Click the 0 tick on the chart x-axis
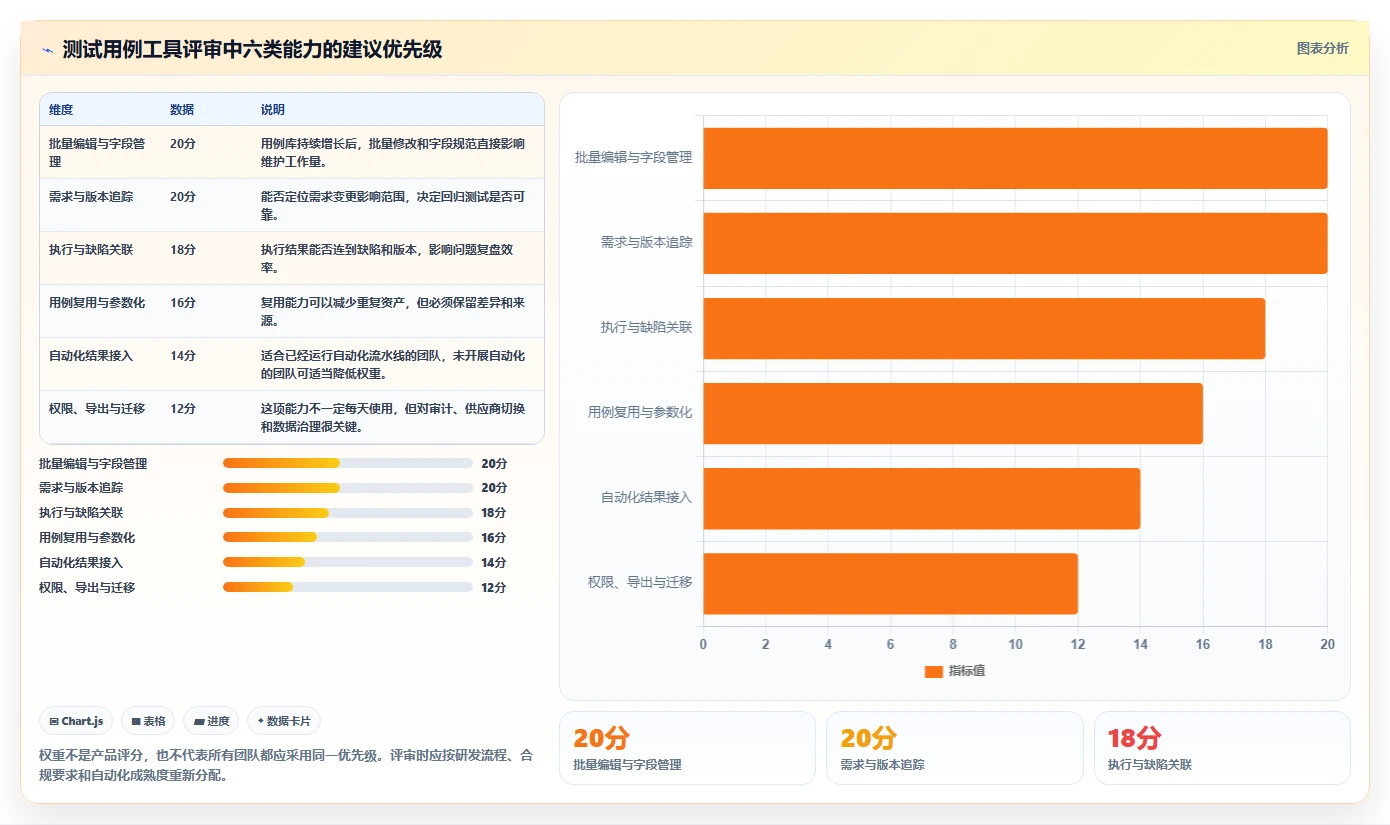Screen dimensions: 1390x825 (703, 645)
